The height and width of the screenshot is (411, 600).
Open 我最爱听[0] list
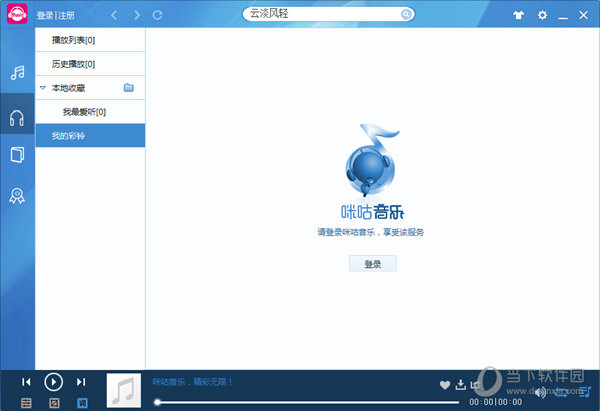(x=90, y=112)
